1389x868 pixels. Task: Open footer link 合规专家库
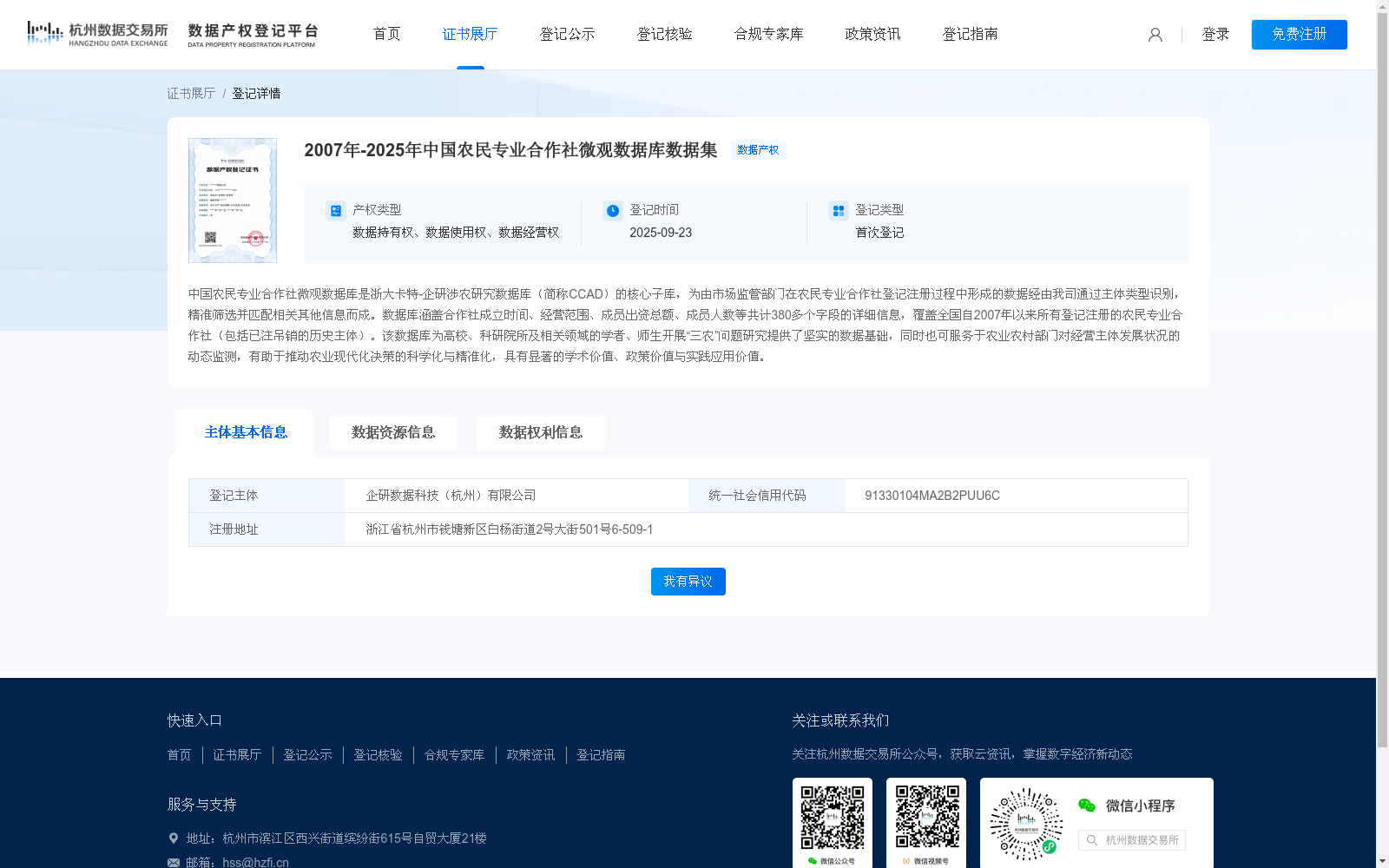coord(455,755)
